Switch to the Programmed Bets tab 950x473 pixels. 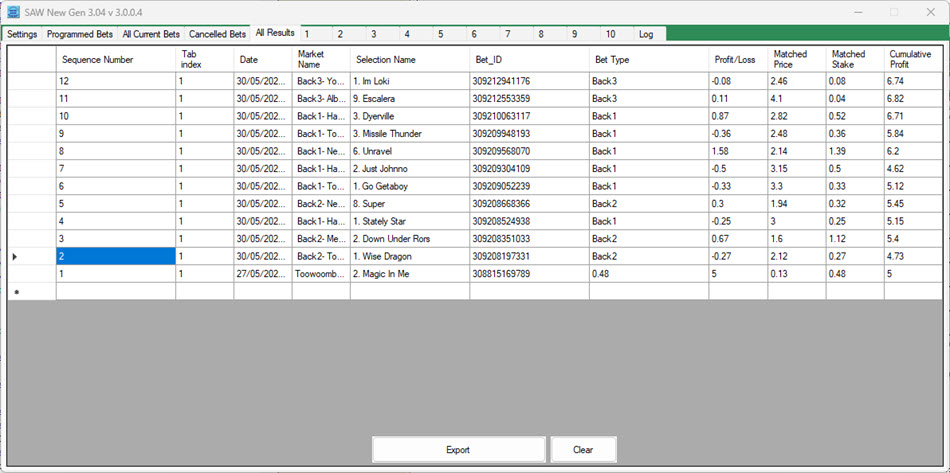80,34
